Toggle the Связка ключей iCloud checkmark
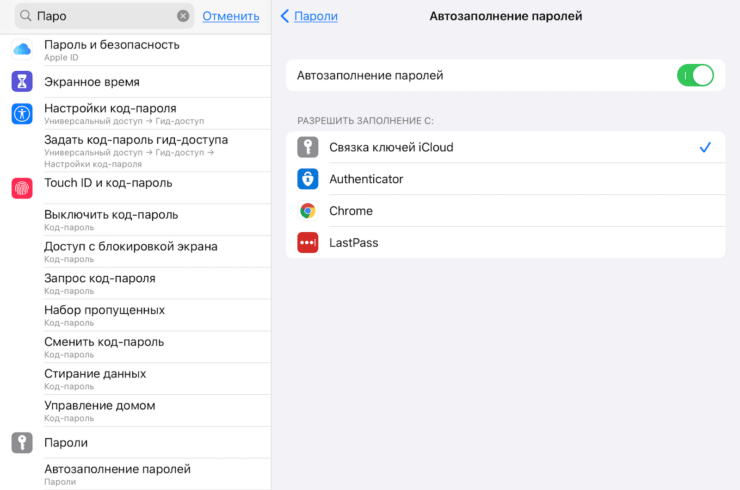Screen dimensions: 740x490 [705, 147]
